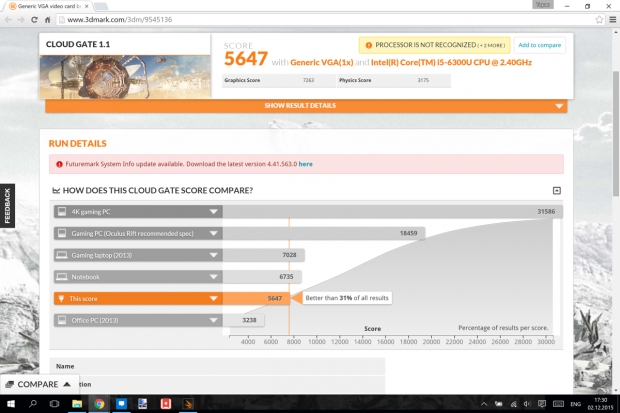The image size is (620, 413).
Task: Click the 31586 score bar
Action: pos(393,212)
